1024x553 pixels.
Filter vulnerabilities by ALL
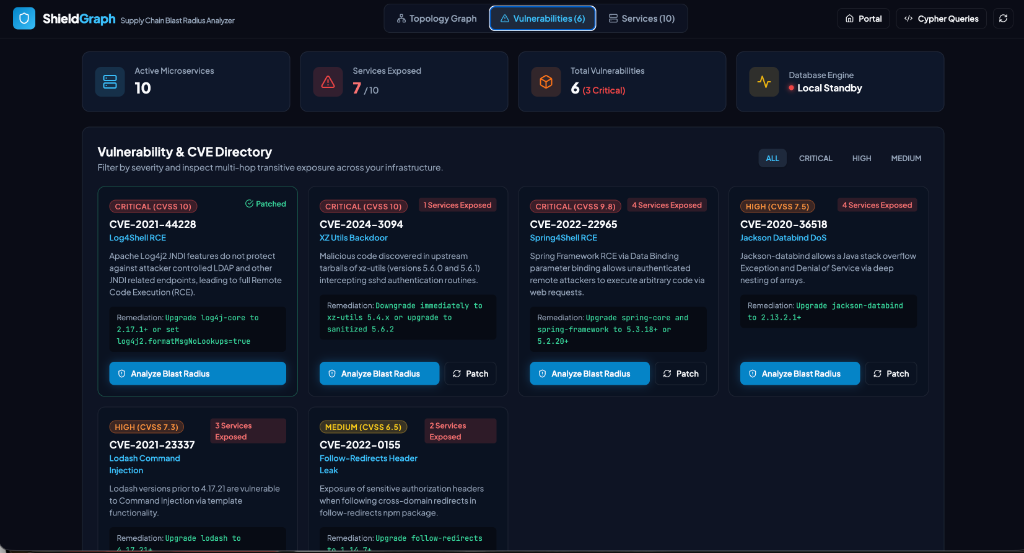[773, 158]
